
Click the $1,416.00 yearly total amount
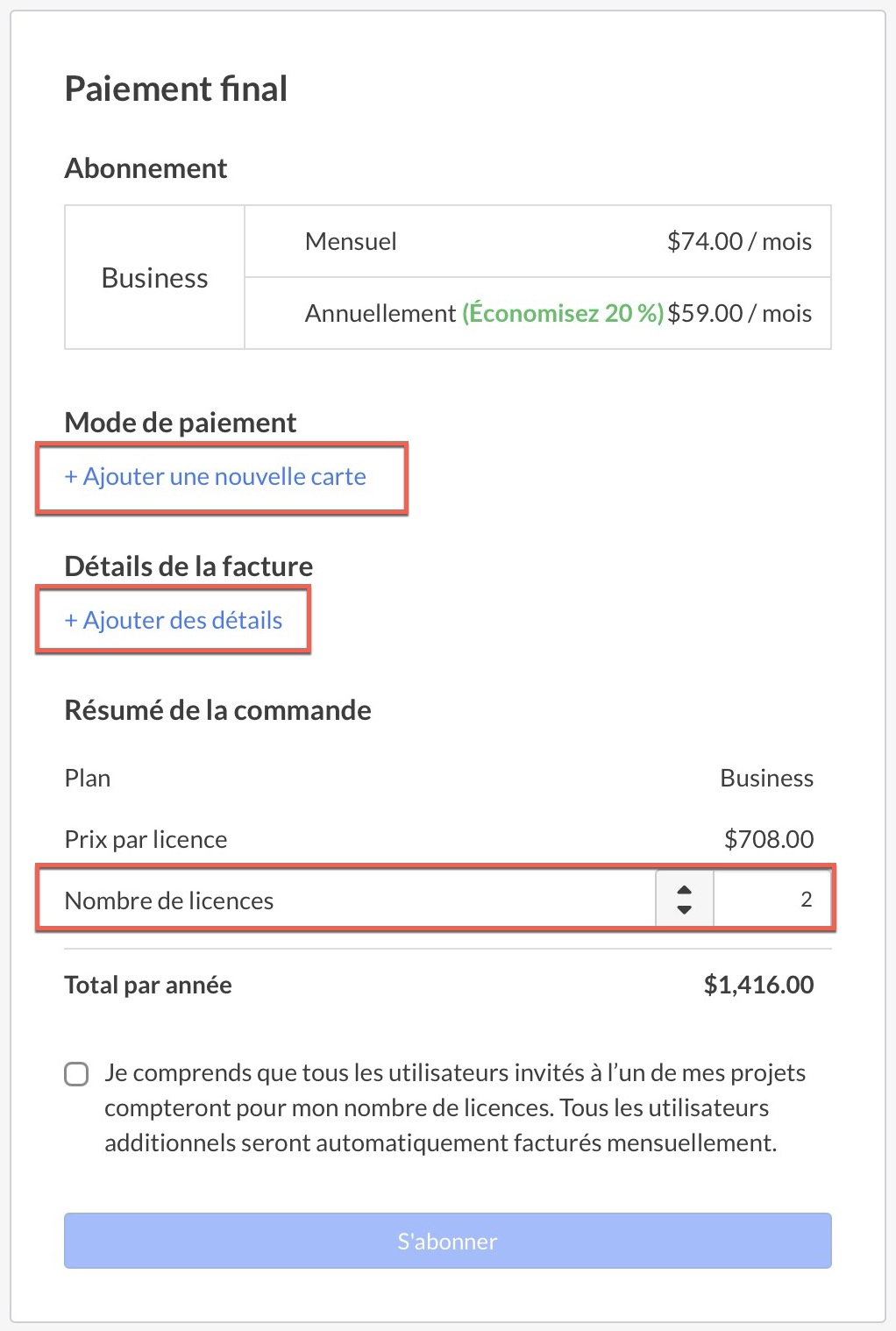tap(758, 985)
